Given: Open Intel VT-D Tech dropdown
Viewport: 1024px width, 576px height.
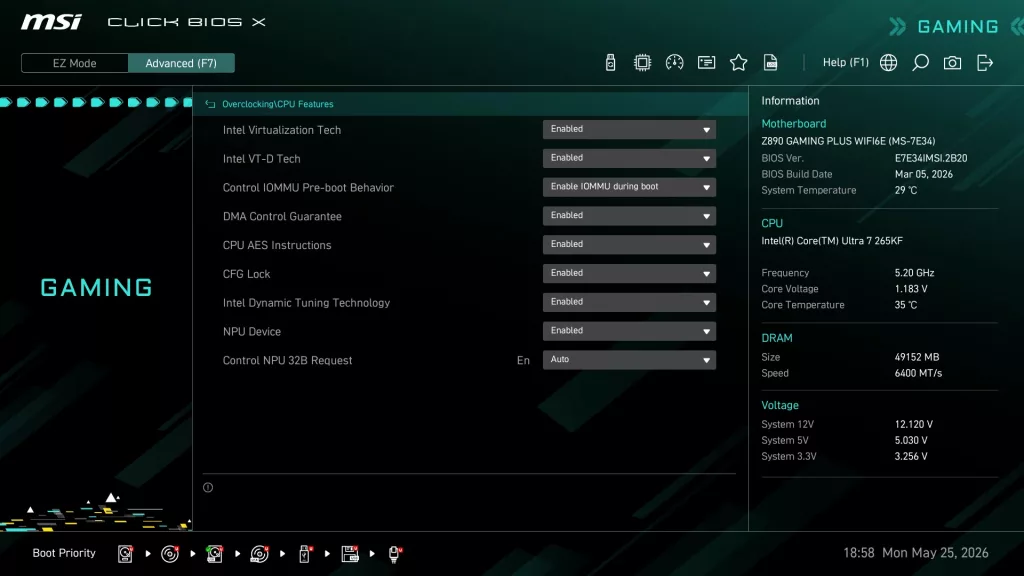Looking at the screenshot, I should pyautogui.click(x=629, y=158).
